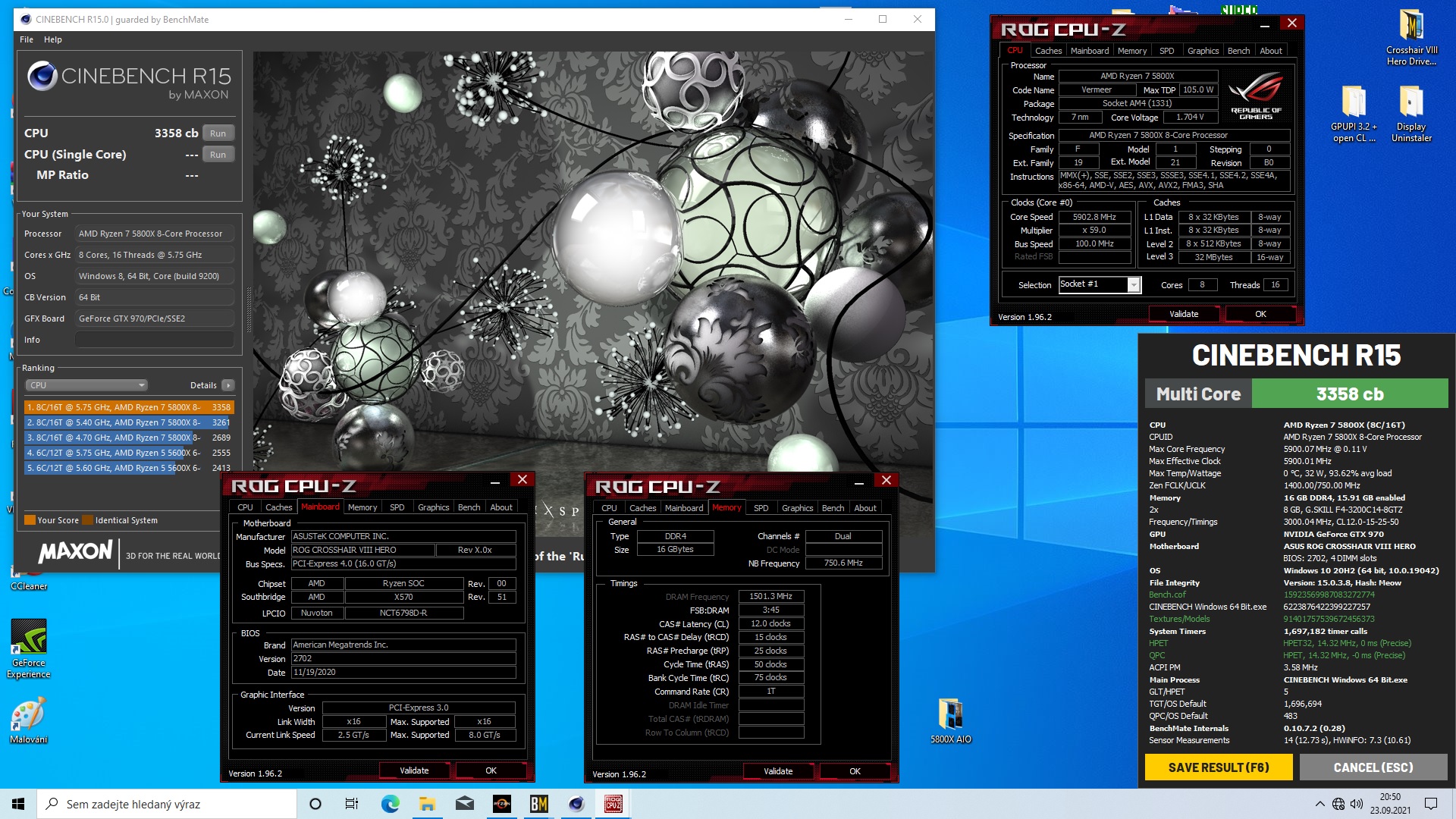
Task: Cancel the BenchMate result dialog
Action: pyautogui.click(x=1373, y=767)
